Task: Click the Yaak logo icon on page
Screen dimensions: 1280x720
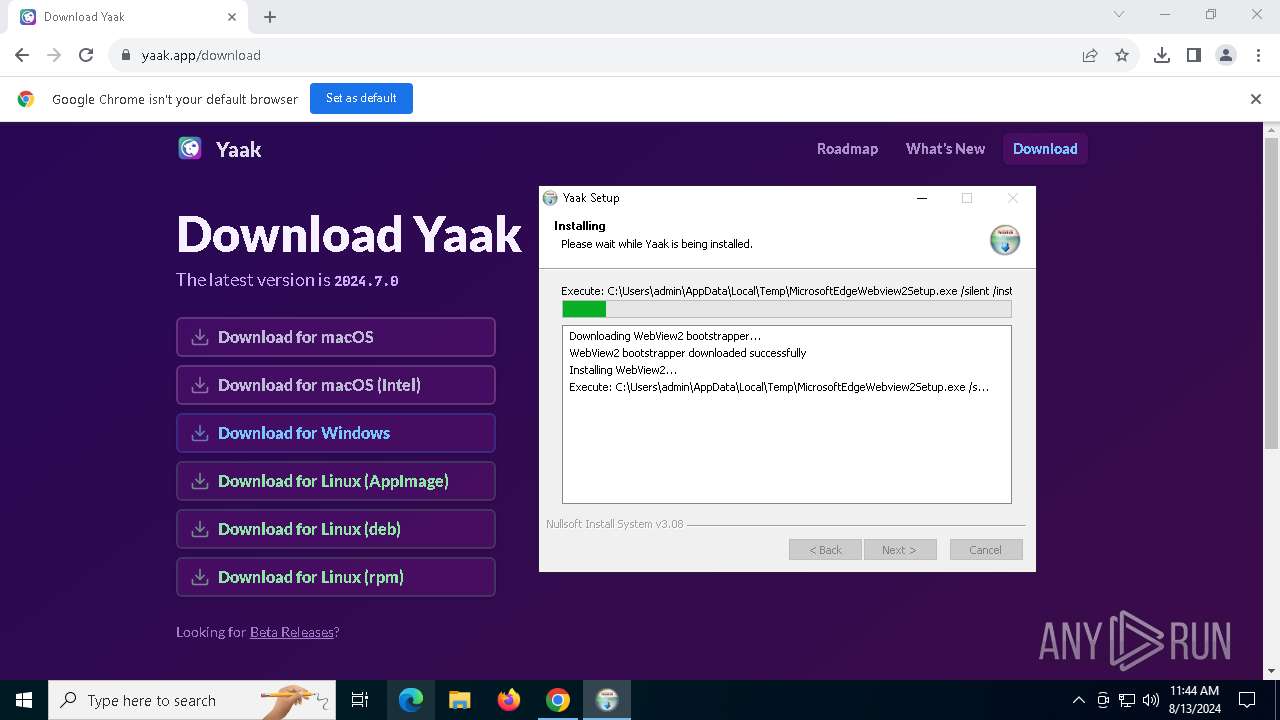Action: [x=190, y=149]
